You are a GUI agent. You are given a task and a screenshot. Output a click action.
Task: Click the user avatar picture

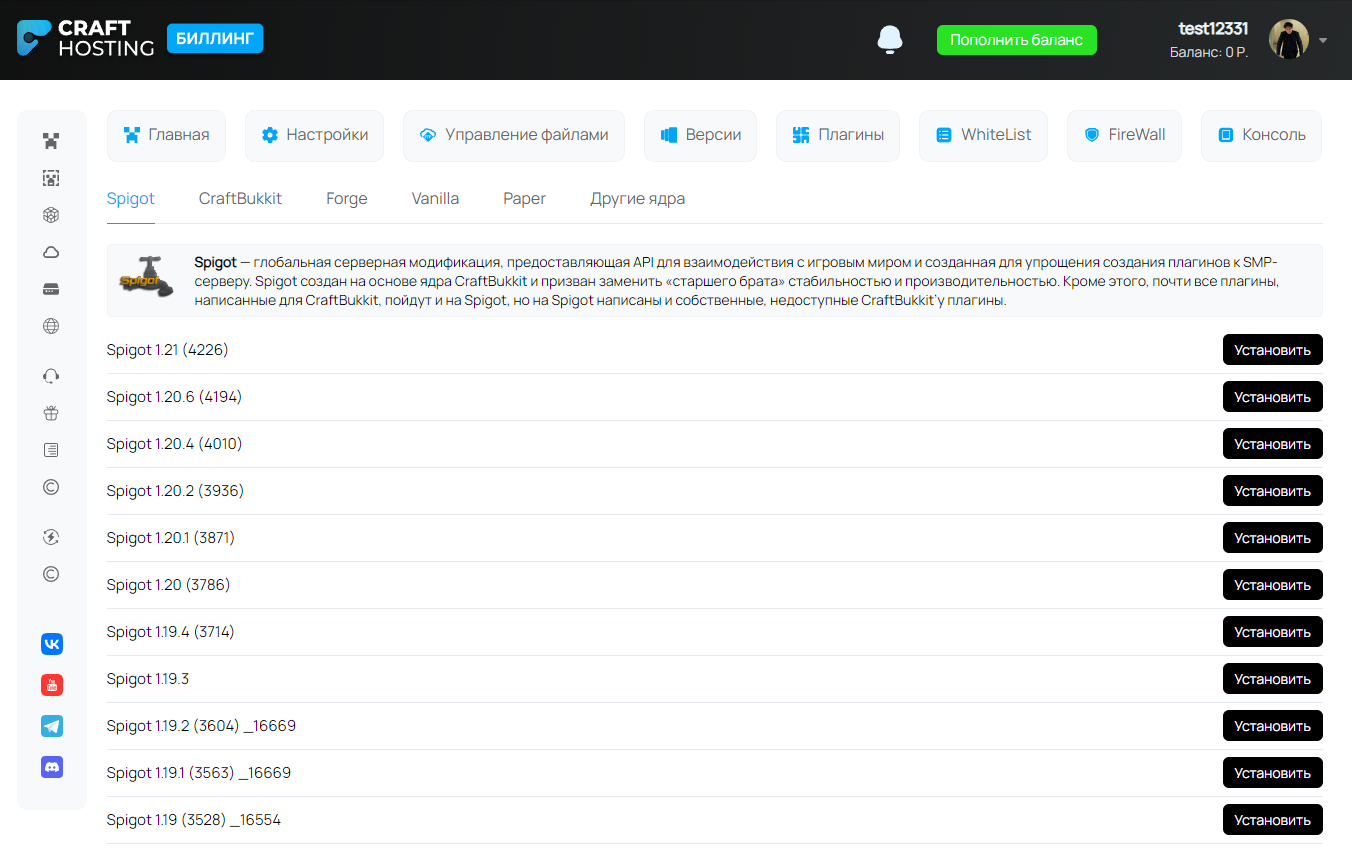[1289, 39]
